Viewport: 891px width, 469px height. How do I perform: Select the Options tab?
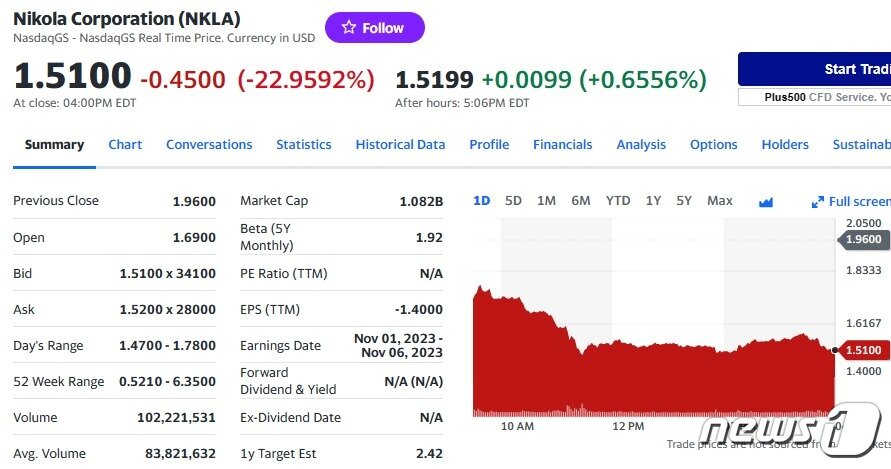pos(713,145)
